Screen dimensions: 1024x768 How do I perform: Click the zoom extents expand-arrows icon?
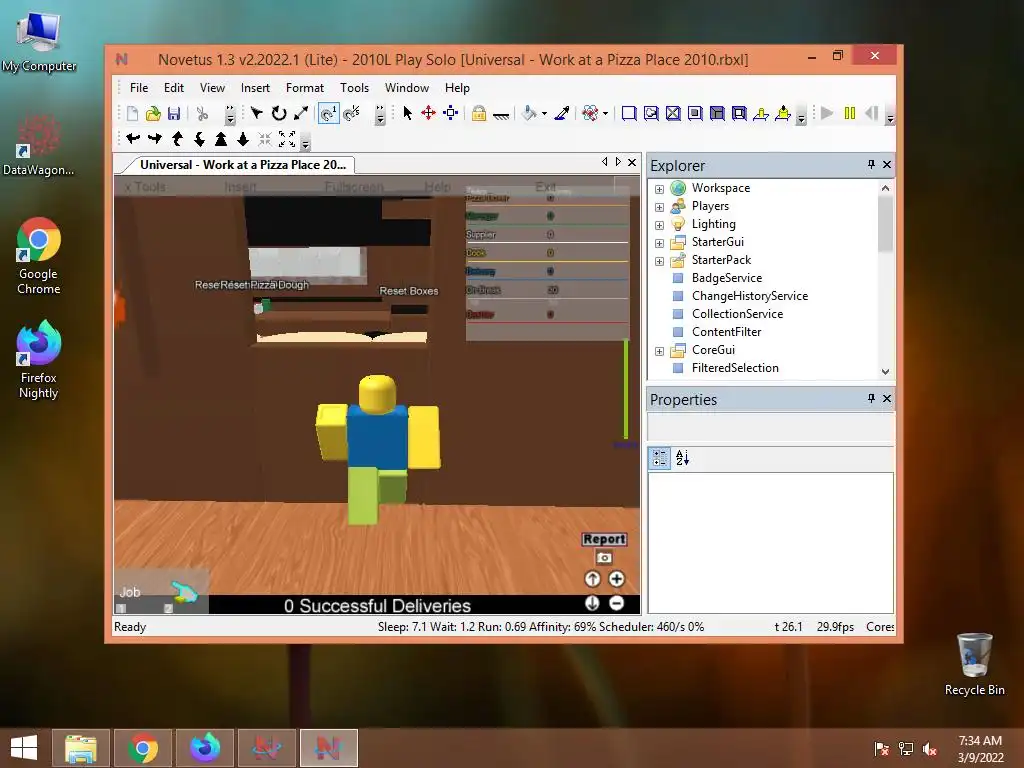tap(287, 138)
